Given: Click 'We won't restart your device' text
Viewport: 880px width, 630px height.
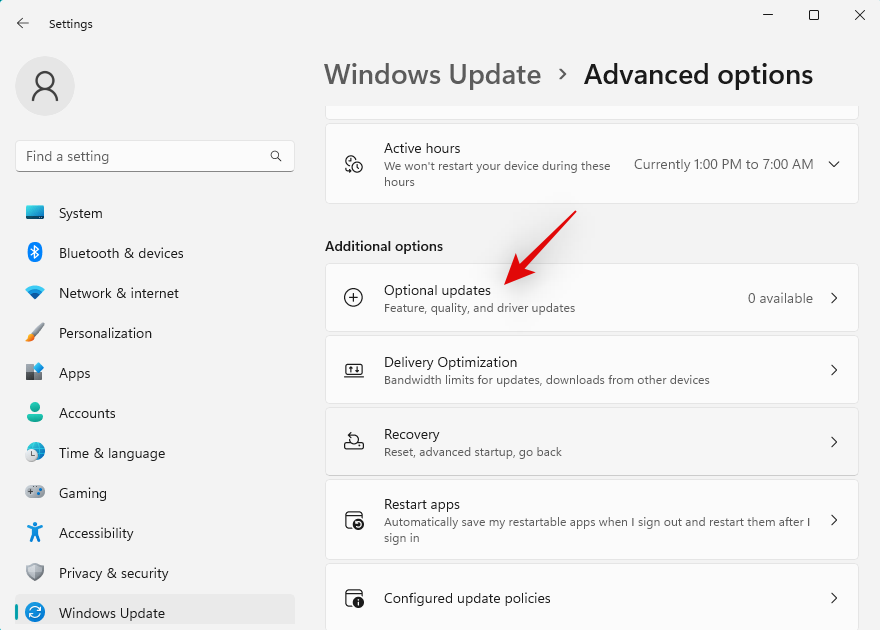Looking at the screenshot, I should pos(497,174).
